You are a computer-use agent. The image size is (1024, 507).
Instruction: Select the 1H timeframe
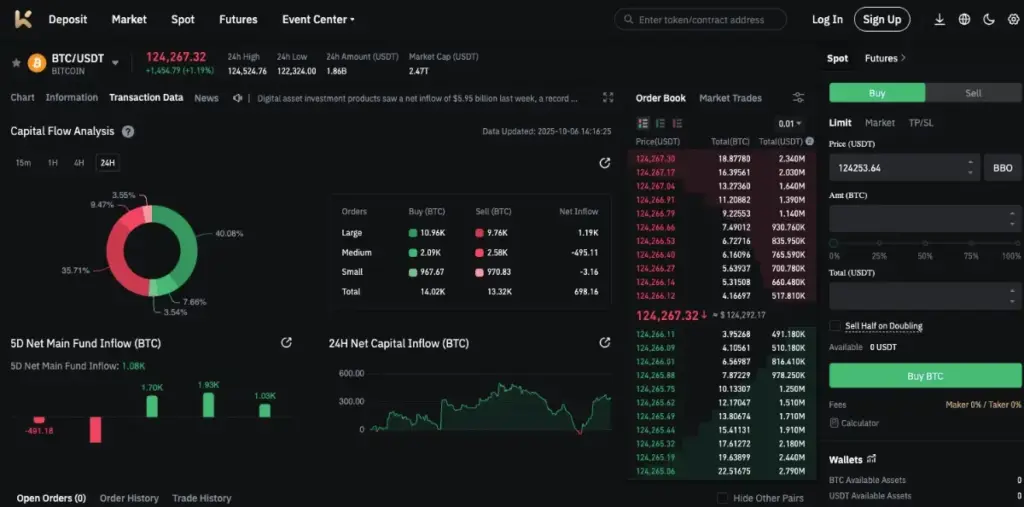click(52, 163)
